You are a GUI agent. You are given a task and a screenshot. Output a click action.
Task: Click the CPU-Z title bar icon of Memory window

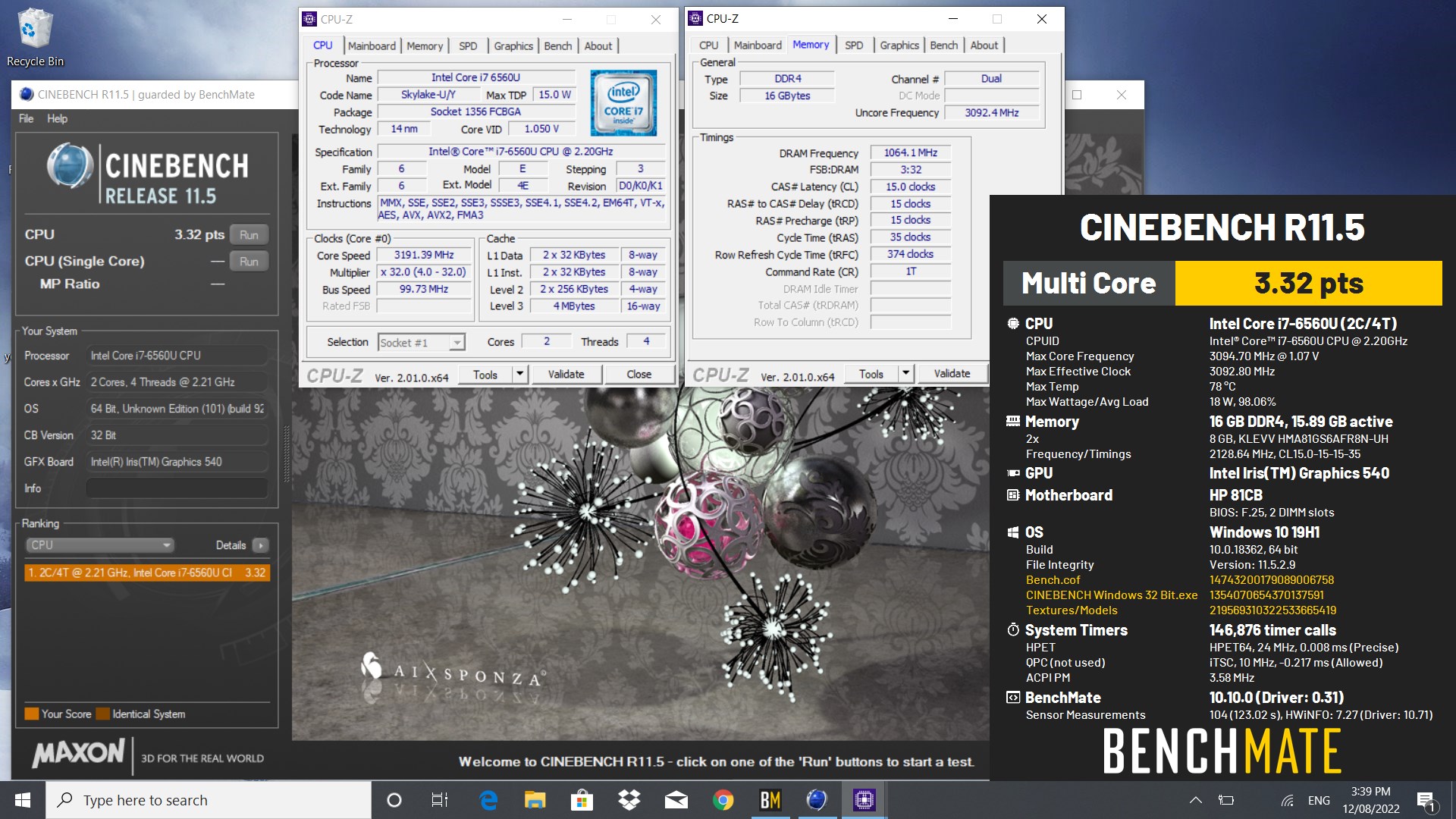695,18
